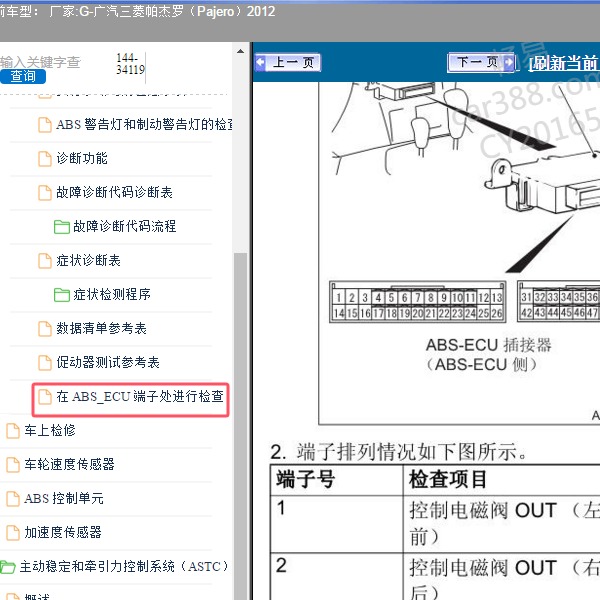
Task: Open the 诊断功能 tree item
Action: tap(82, 158)
